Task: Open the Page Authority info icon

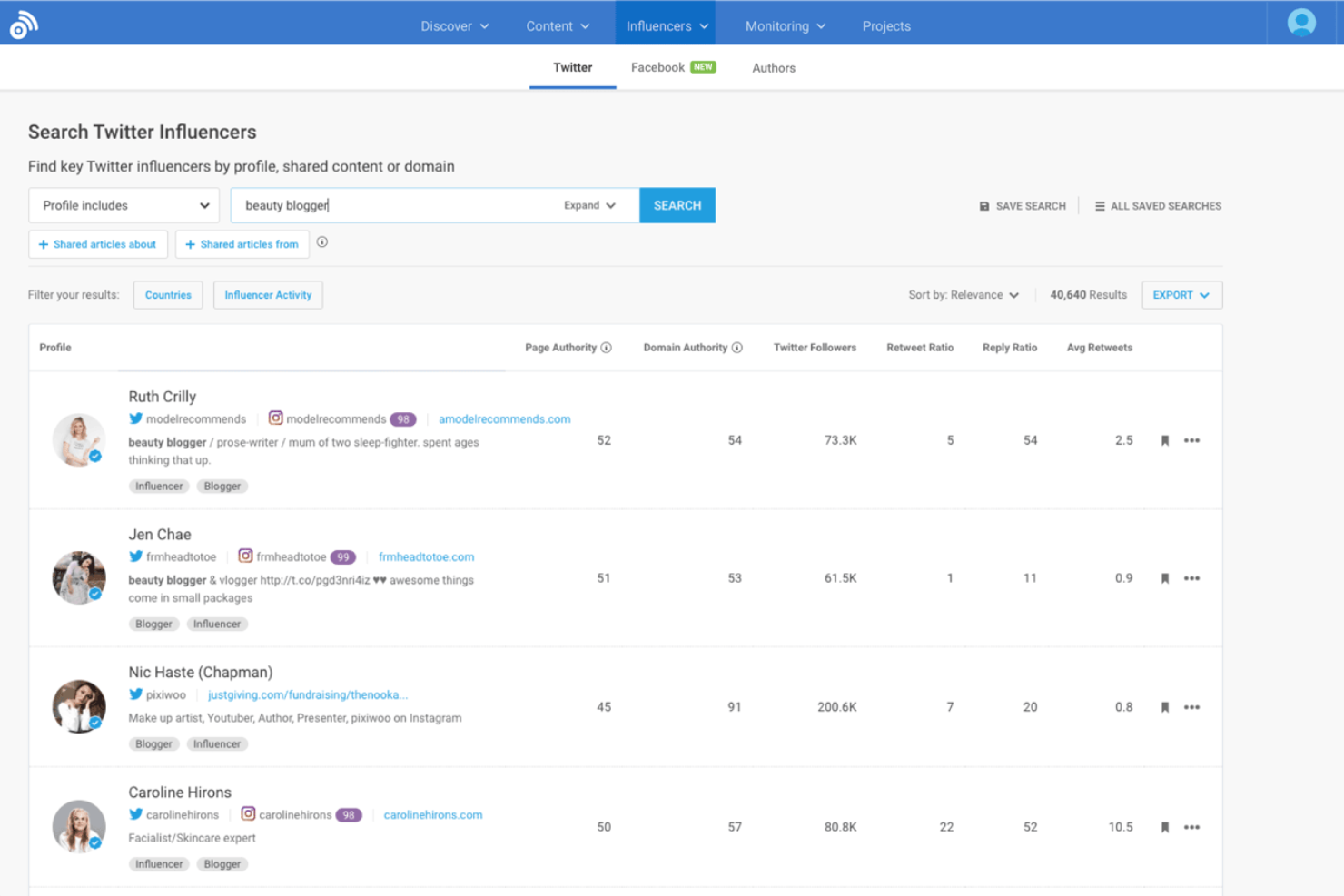Action: (608, 347)
